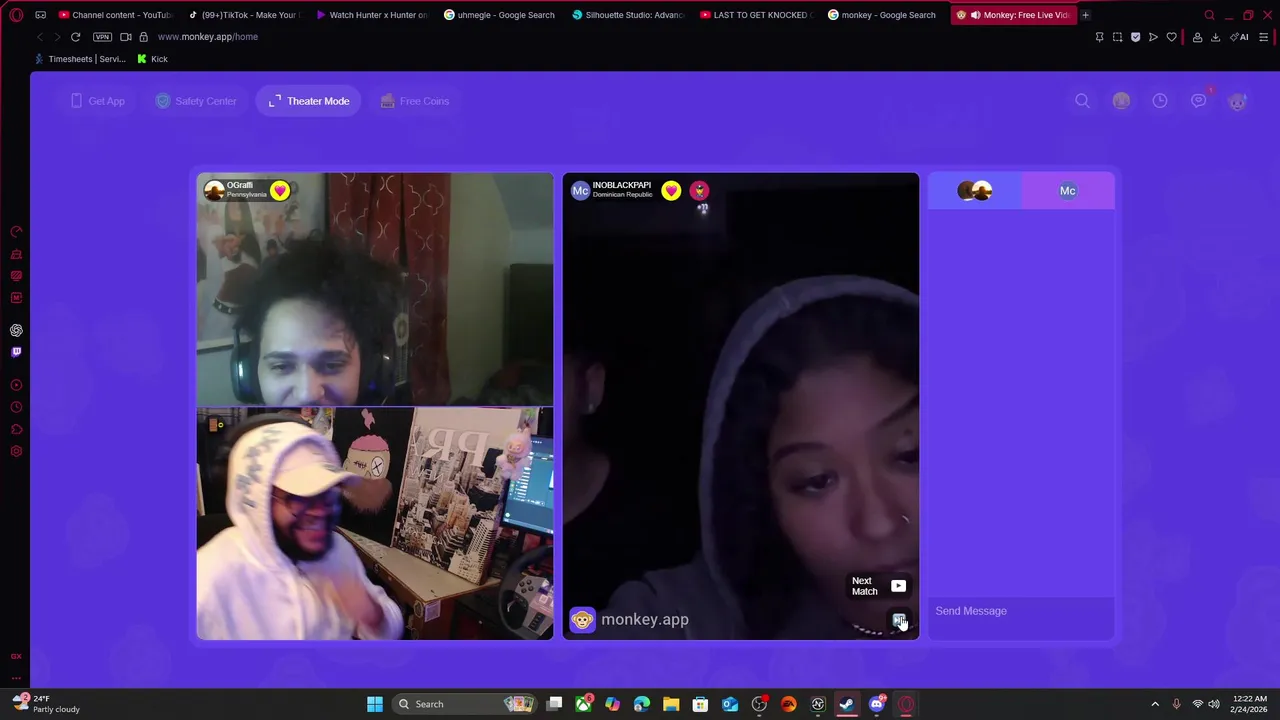Switch to monkey Google Search tab
Image resolution: width=1280 pixels, height=720 pixels.
884,15
